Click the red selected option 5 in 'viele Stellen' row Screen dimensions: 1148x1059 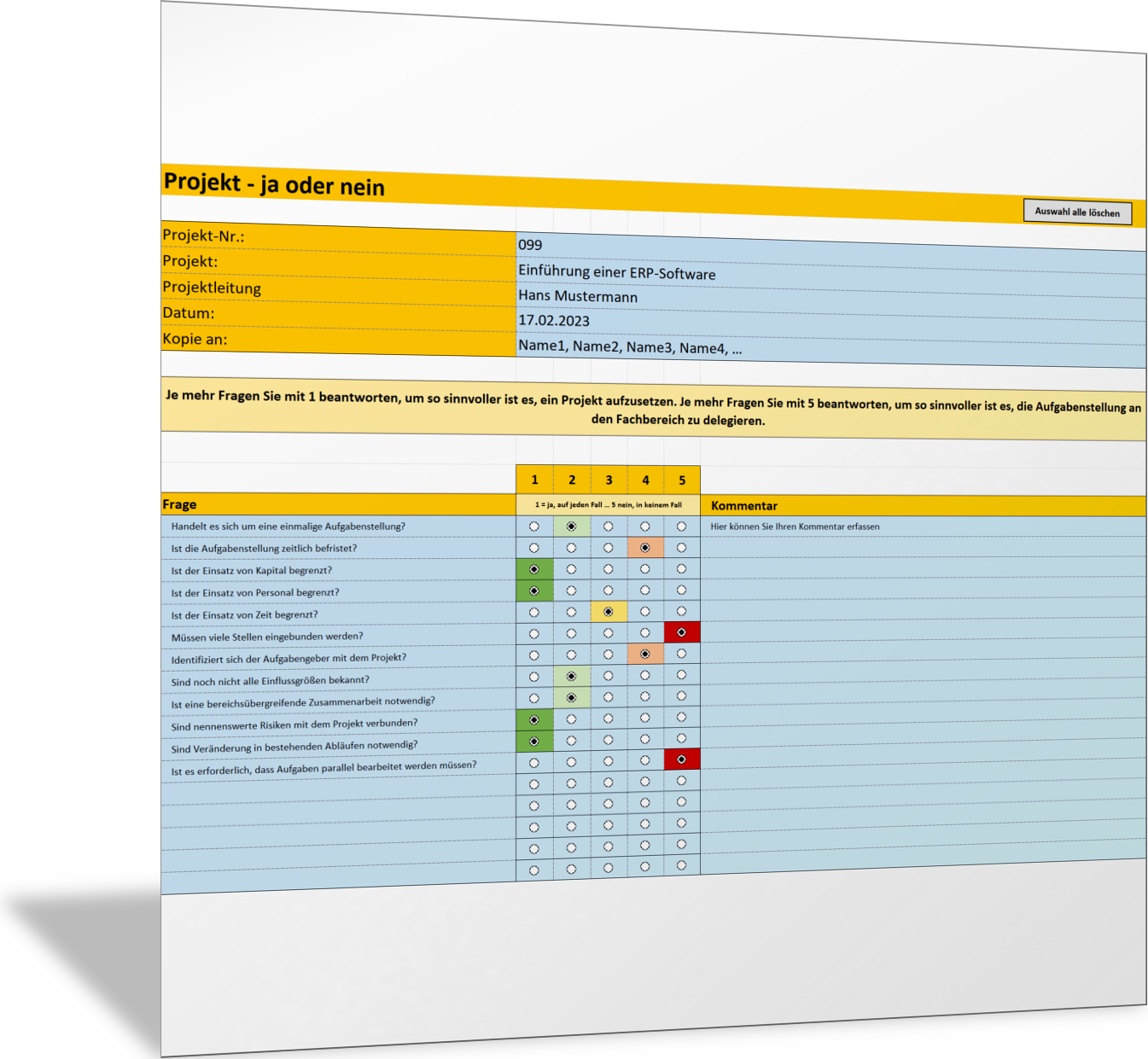point(681,632)
